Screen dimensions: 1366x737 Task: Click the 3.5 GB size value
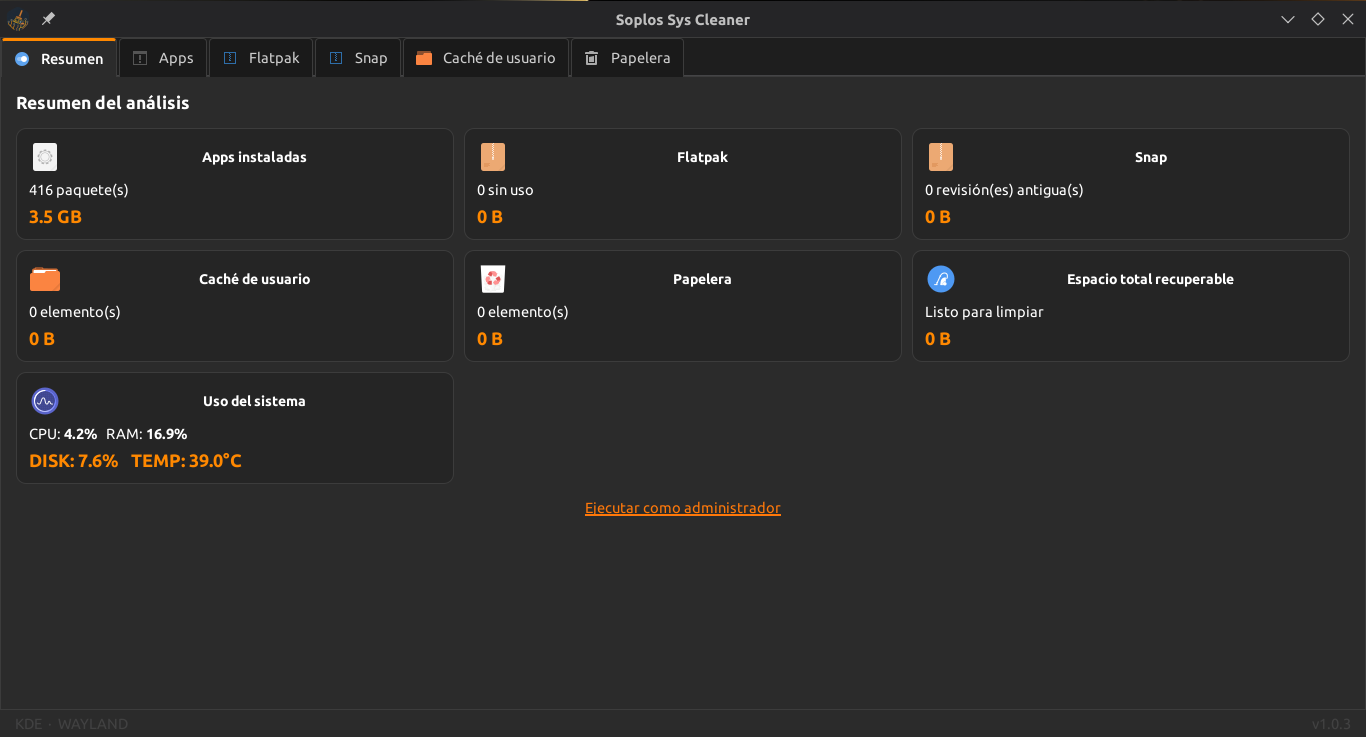[55, 217]
